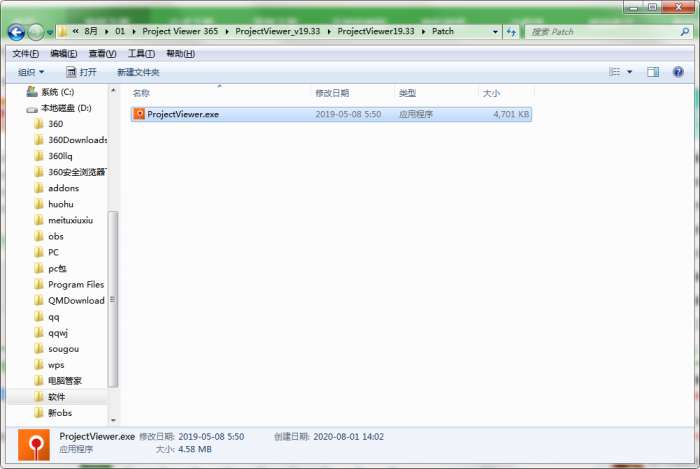Click the large ProjectViewer icon in details pane
700x469 pixels.
point(33,444)
